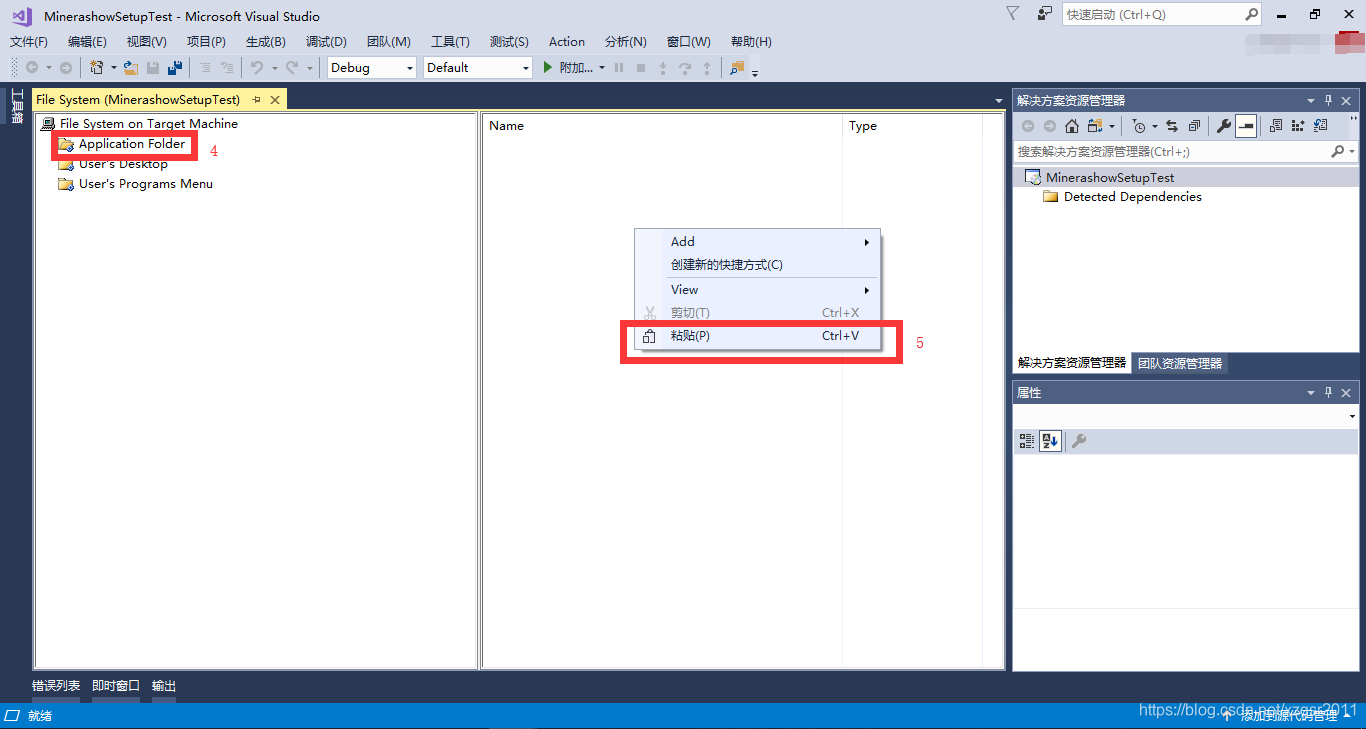Click Collapse All icon in Solution Explorer

(x=1194, y=126)
